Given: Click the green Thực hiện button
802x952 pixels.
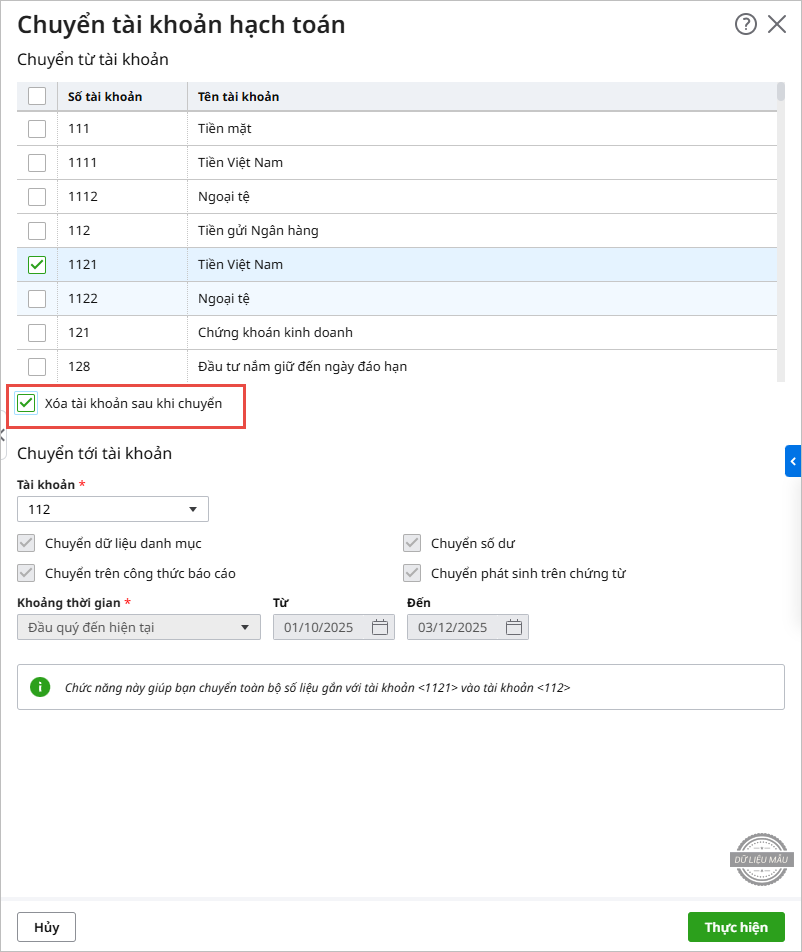Looking at the screenshot, I should (736, 927).
